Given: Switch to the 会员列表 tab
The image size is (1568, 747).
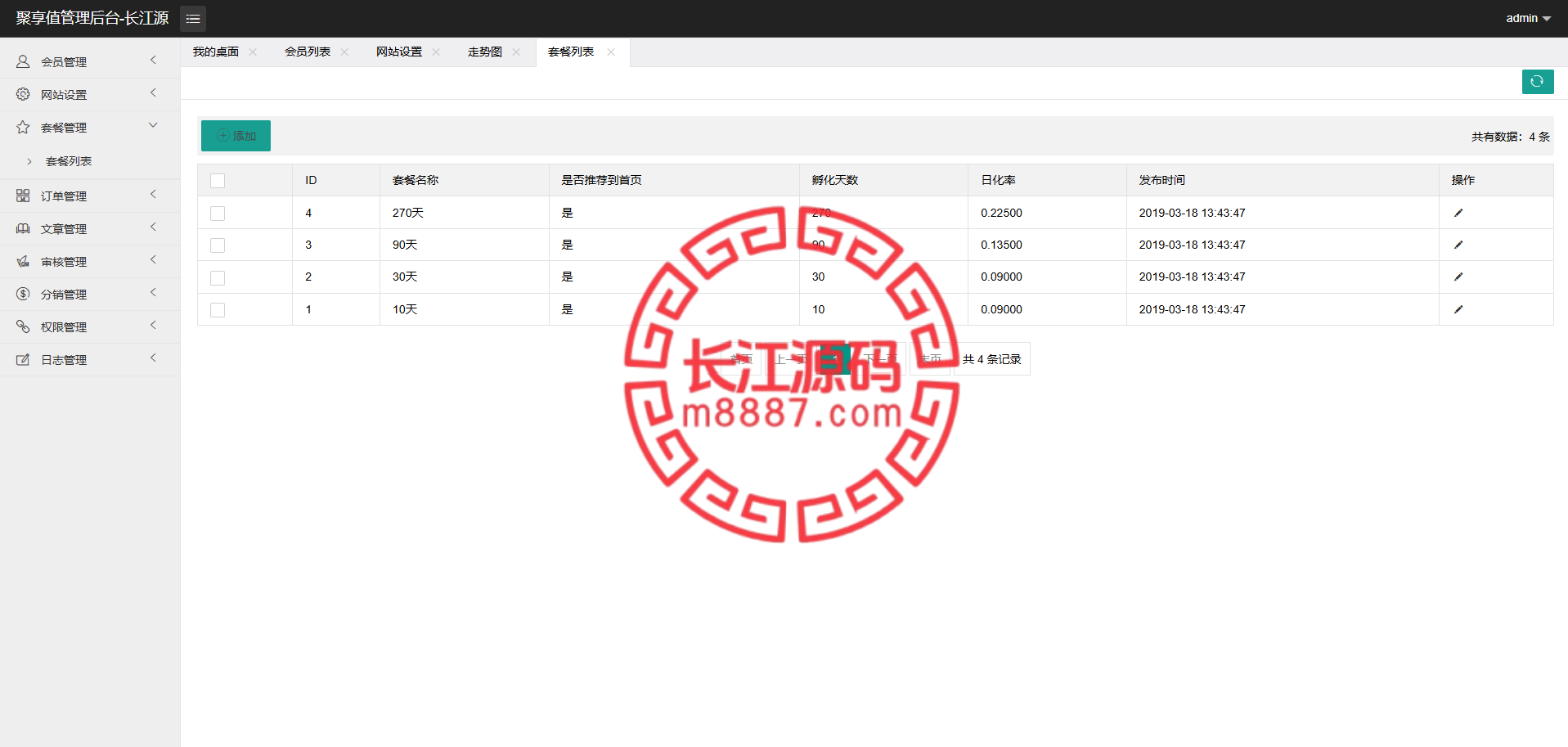Looking at the screenshot, I should click(x=308, y=52).
